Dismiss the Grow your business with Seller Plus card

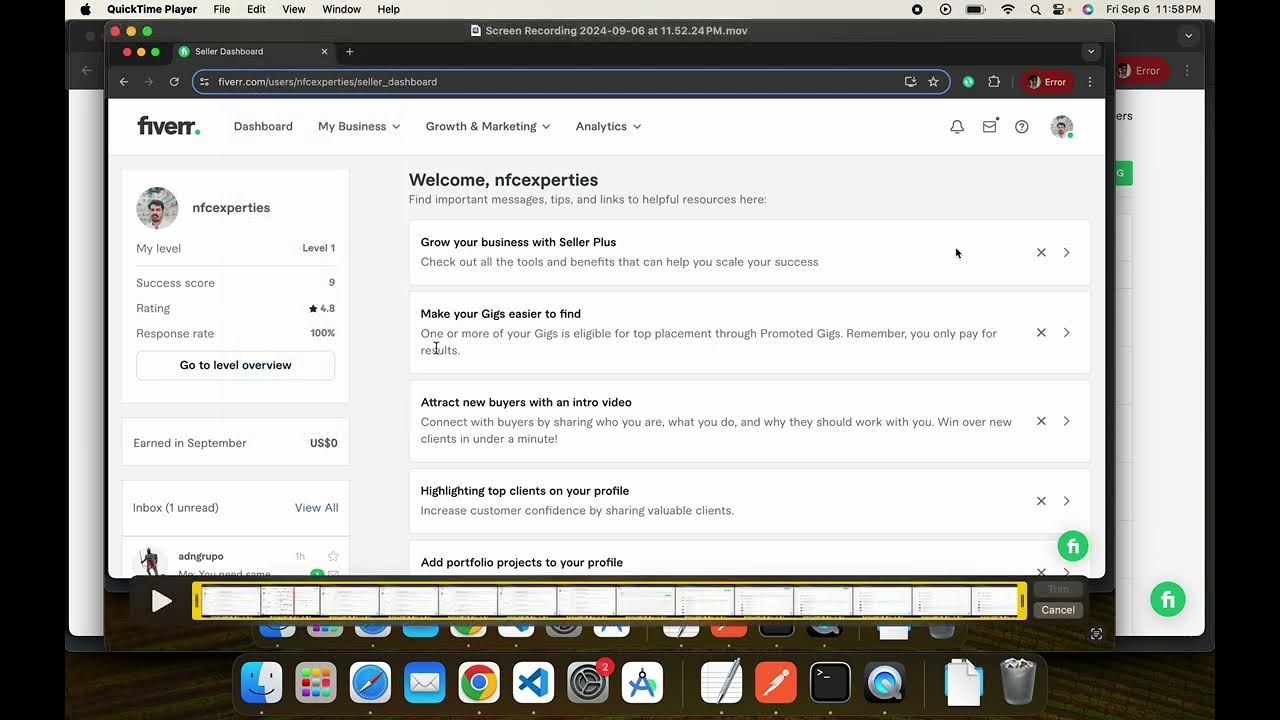tap(1041, 253)
